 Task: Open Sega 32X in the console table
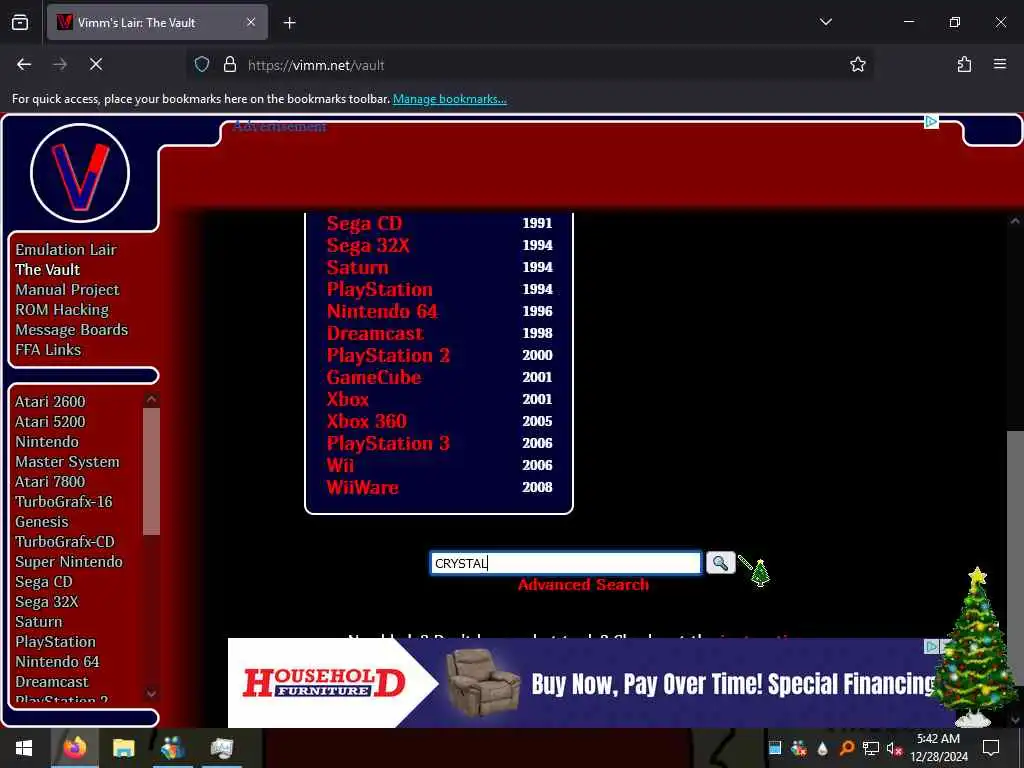(368, 246)
